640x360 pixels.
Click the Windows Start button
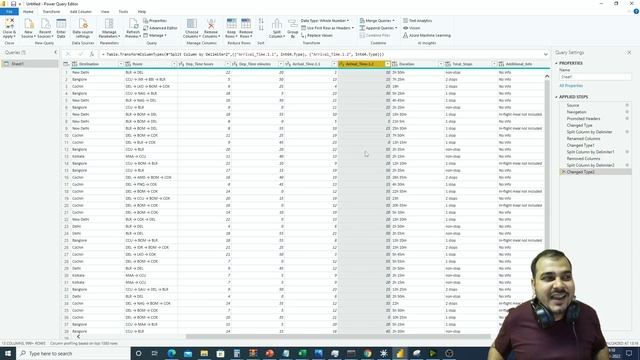[8, 353]
